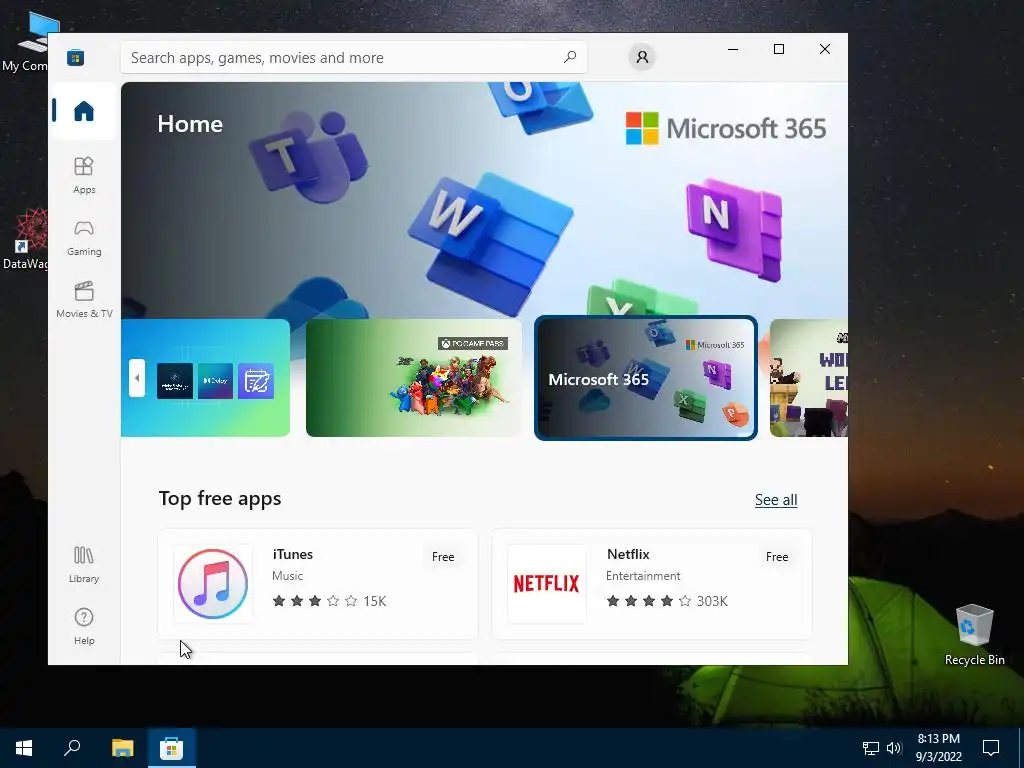The height and width of the screenshot is (768, 1024).
Task: Focus the search apps, games, movies field
Action: 353,57
